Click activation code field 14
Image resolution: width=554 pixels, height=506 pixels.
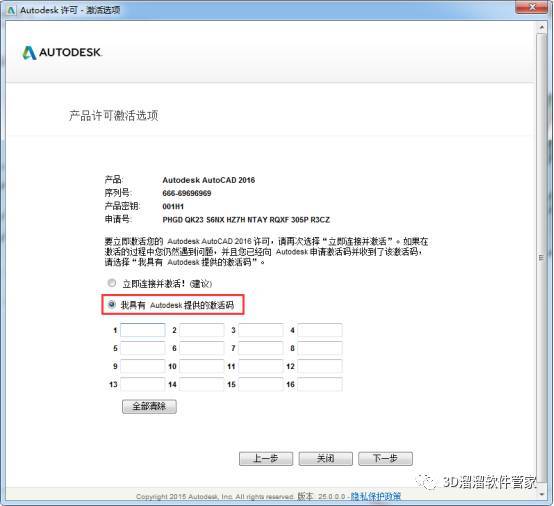(202, 384)
